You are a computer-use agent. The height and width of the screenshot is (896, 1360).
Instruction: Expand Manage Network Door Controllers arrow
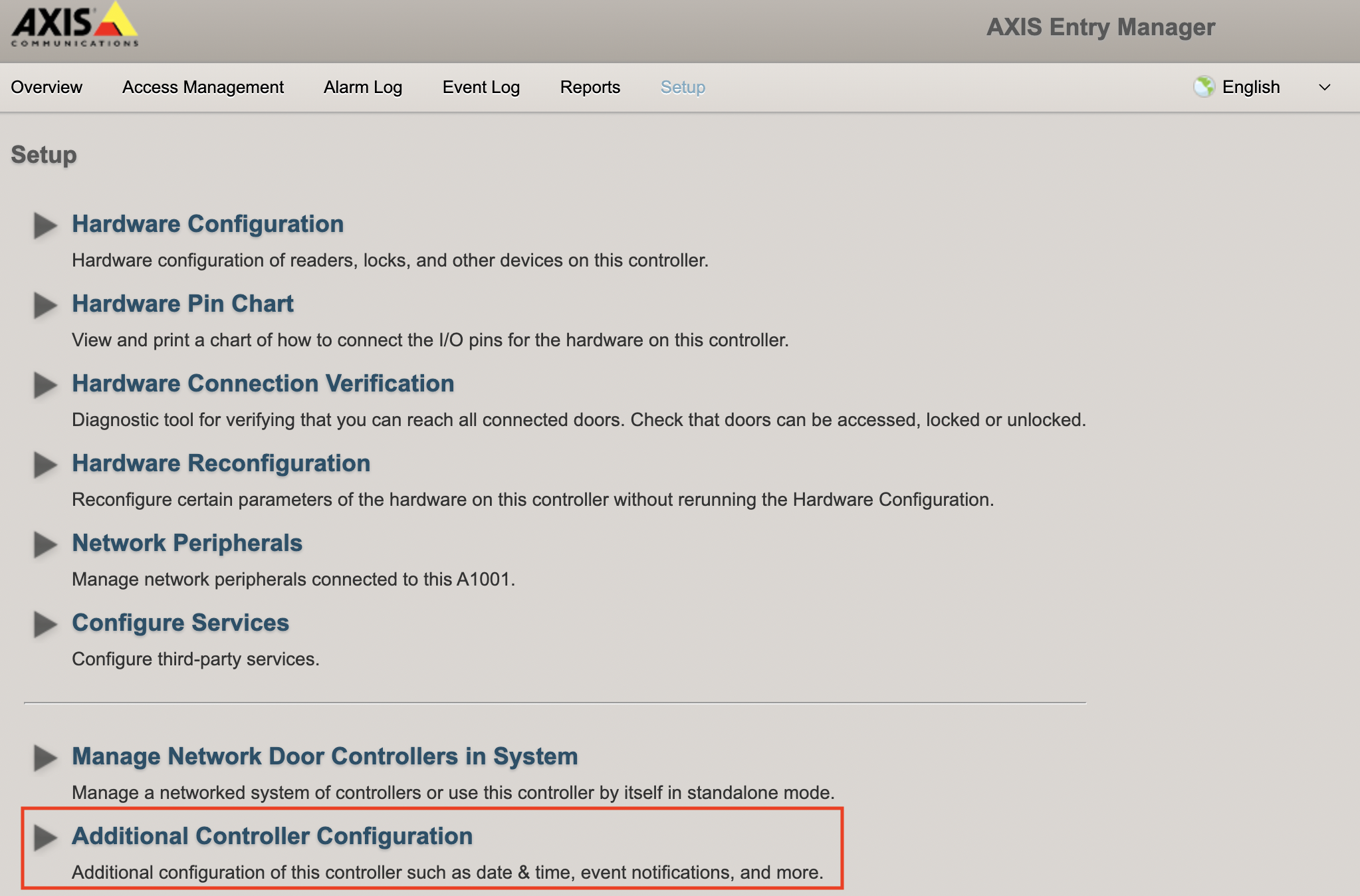point(45,758)
